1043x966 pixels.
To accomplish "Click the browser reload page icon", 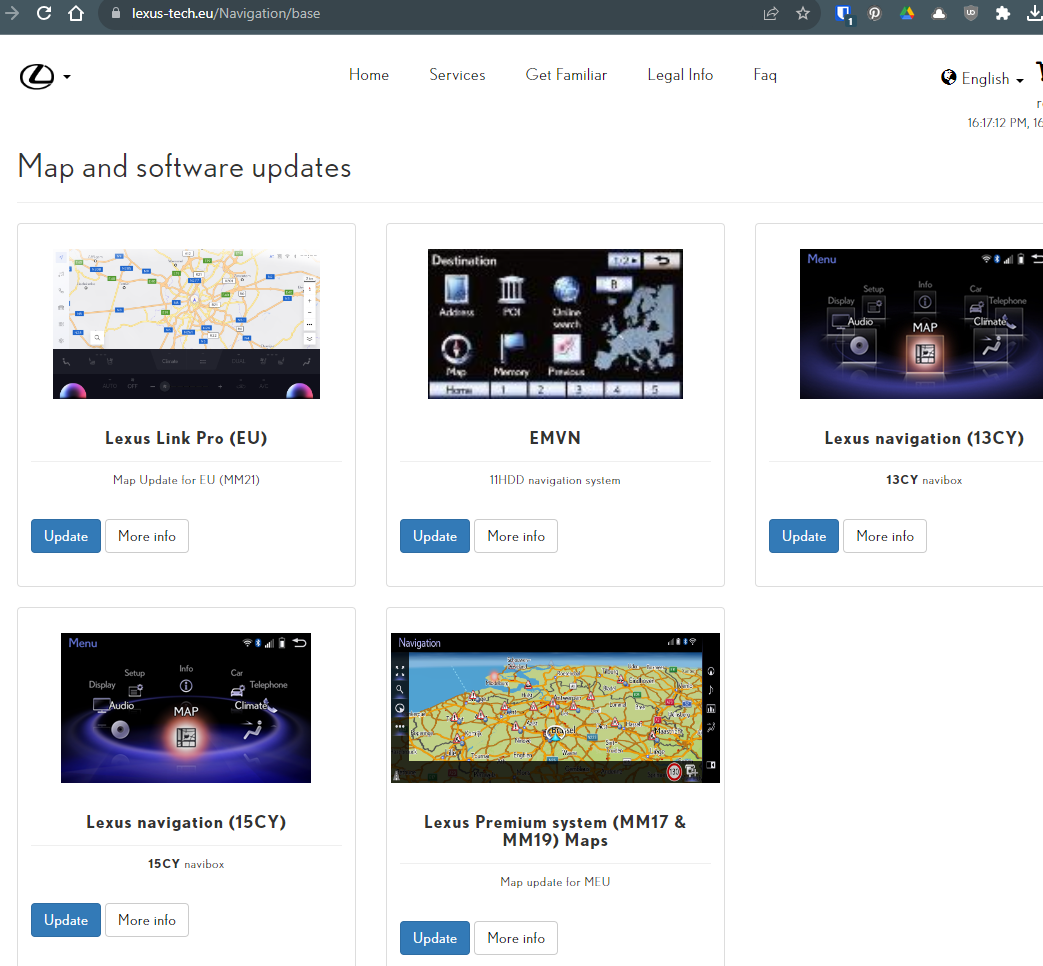I will click(x=44, y=14).
